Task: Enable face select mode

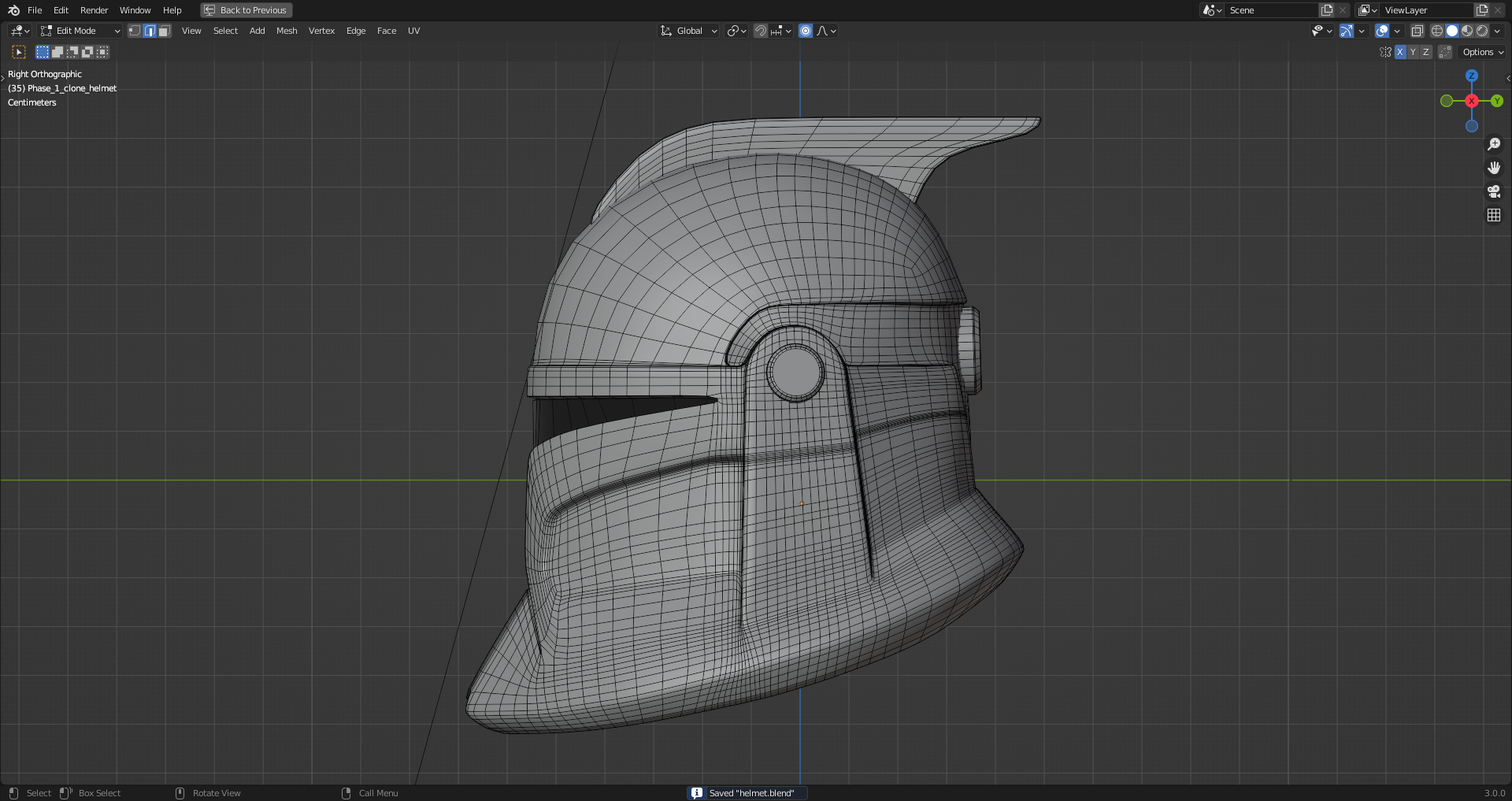Action: click(164, 31)
